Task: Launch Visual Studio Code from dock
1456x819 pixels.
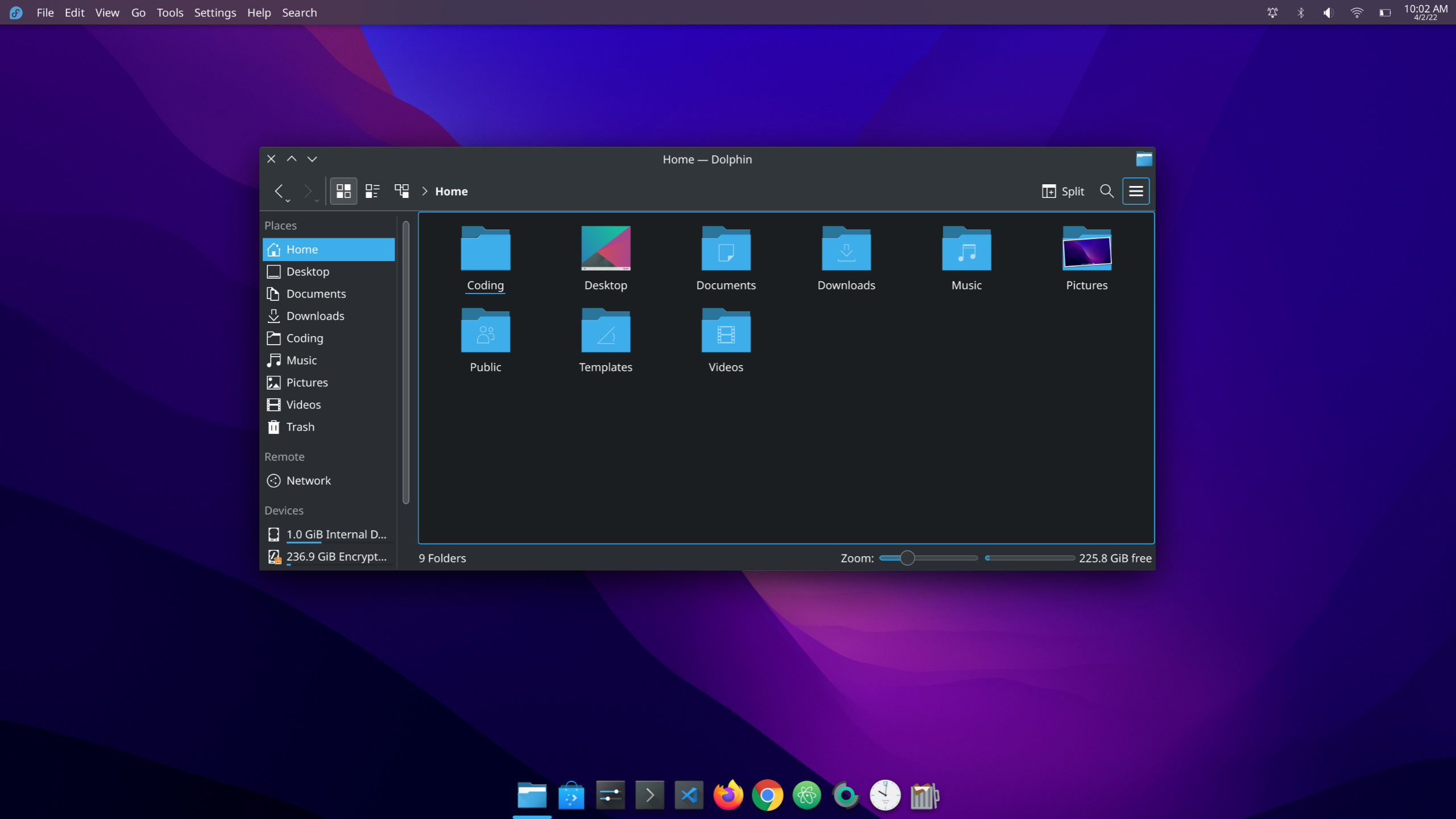Action: click(689, 795)
